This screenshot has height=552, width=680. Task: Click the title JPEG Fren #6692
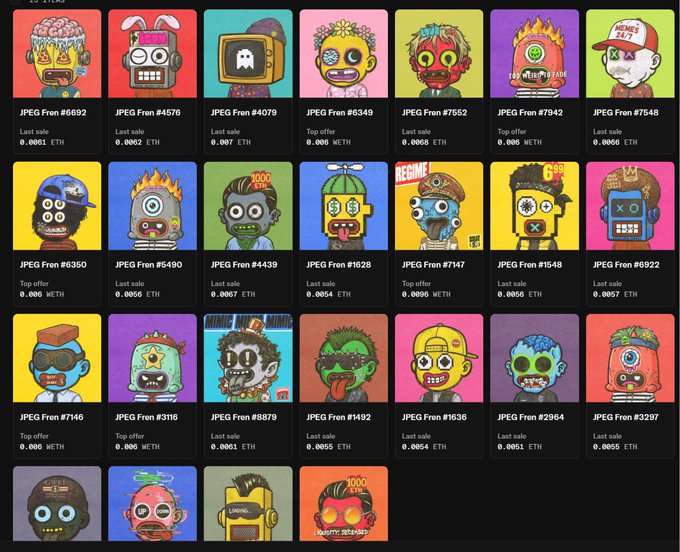pyautogui.click(x=53, y=113)
